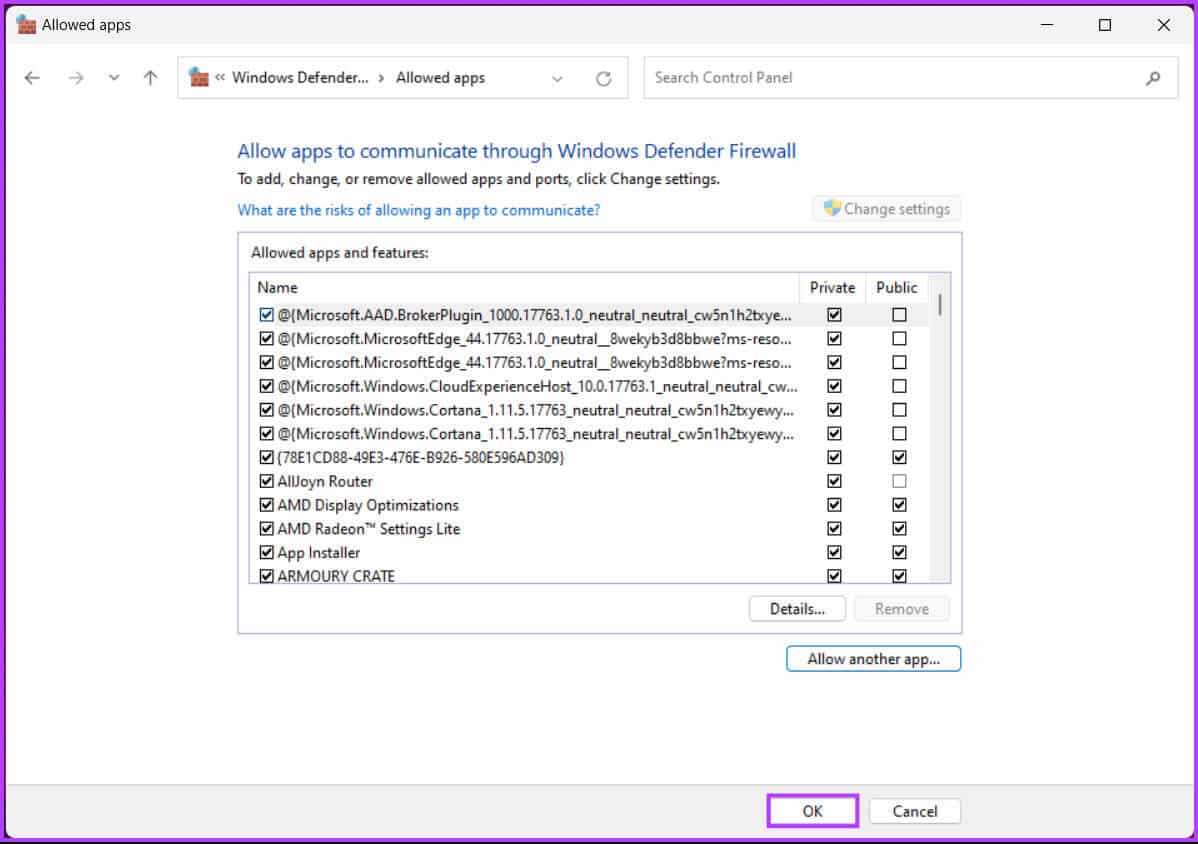1198x844 pixels.
Task: Toggle AMD Display Optimizations name checkbox
Action: (x=266, y=505)
